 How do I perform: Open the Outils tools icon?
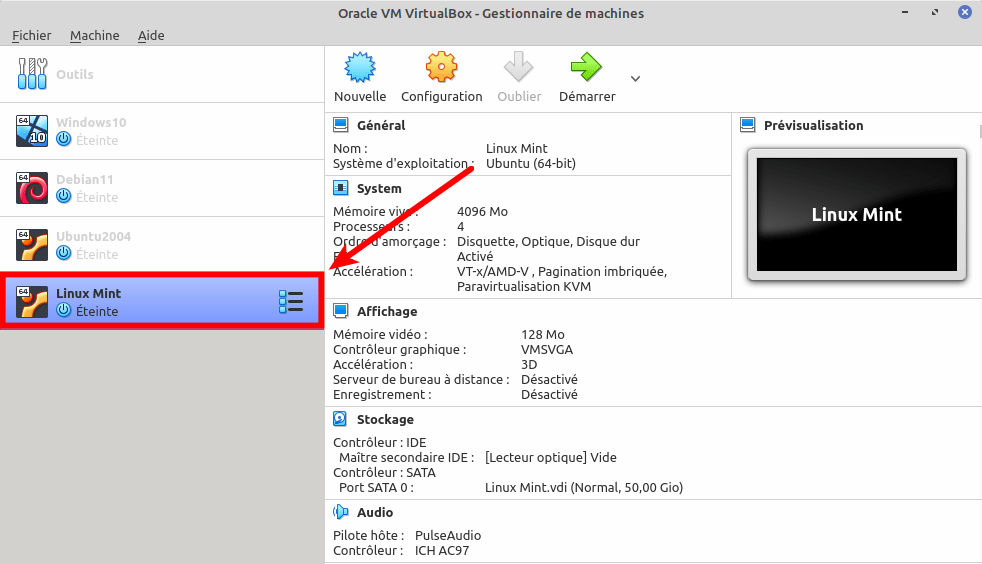click(32, 74)
